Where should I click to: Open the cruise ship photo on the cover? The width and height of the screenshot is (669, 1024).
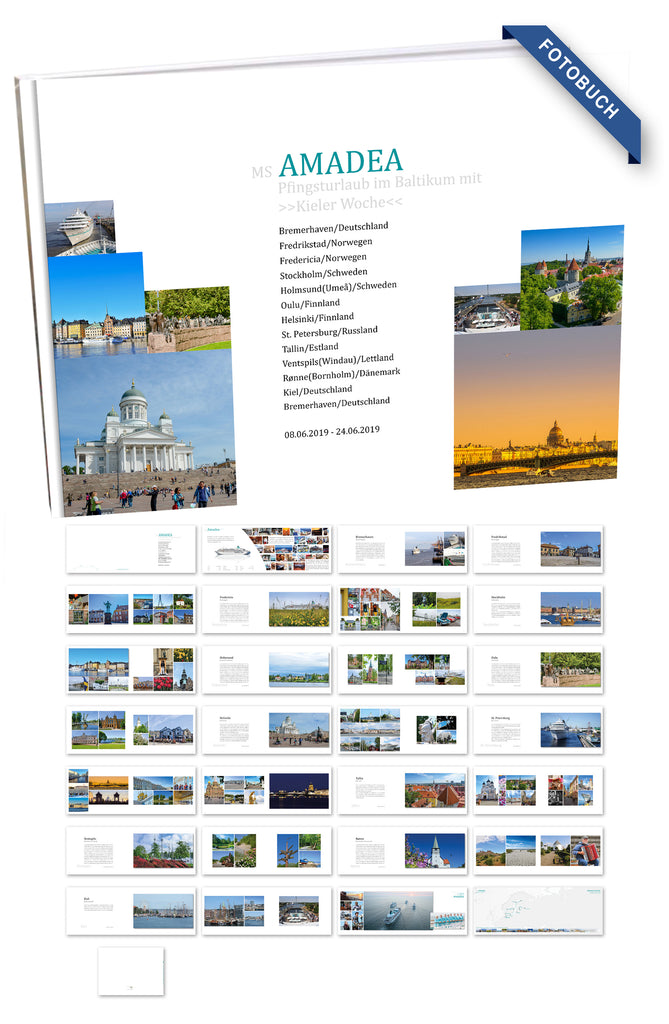[78, 227]
